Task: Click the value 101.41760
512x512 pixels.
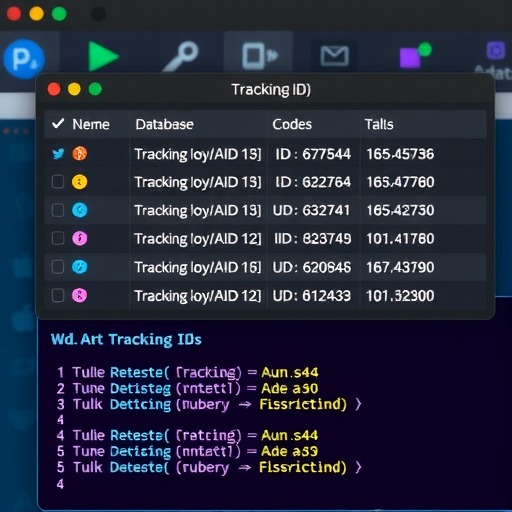Action: [x=400, y=238]
